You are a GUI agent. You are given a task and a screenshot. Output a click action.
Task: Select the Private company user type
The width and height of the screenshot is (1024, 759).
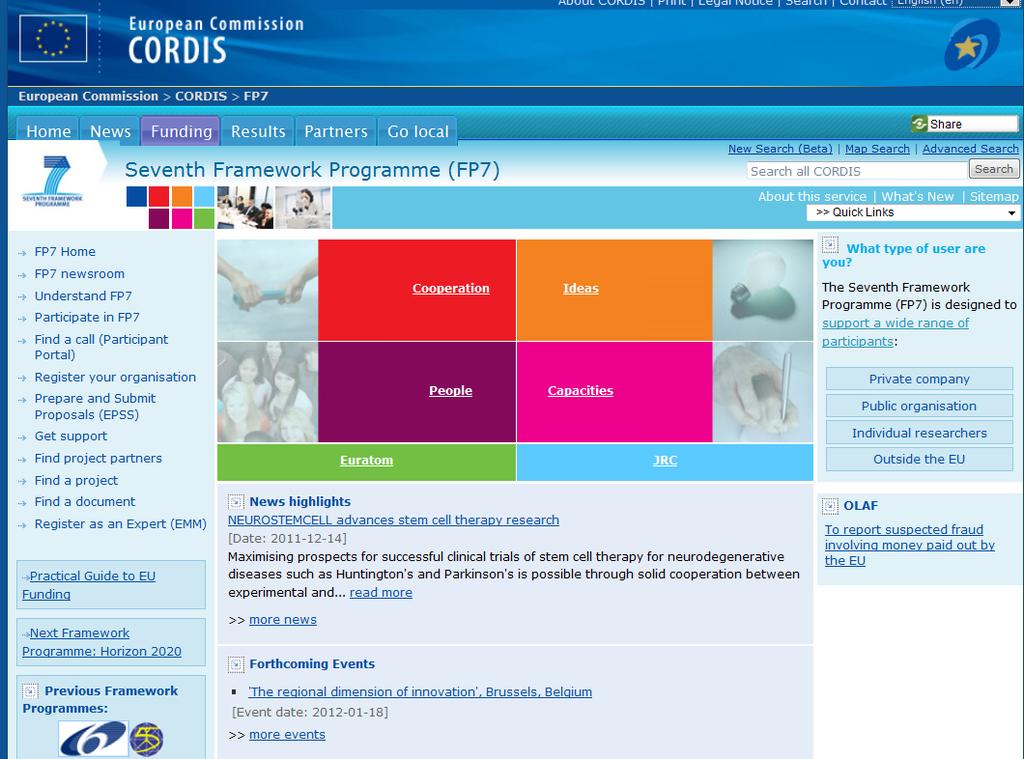pyautogui.click(x=919, y=379)
